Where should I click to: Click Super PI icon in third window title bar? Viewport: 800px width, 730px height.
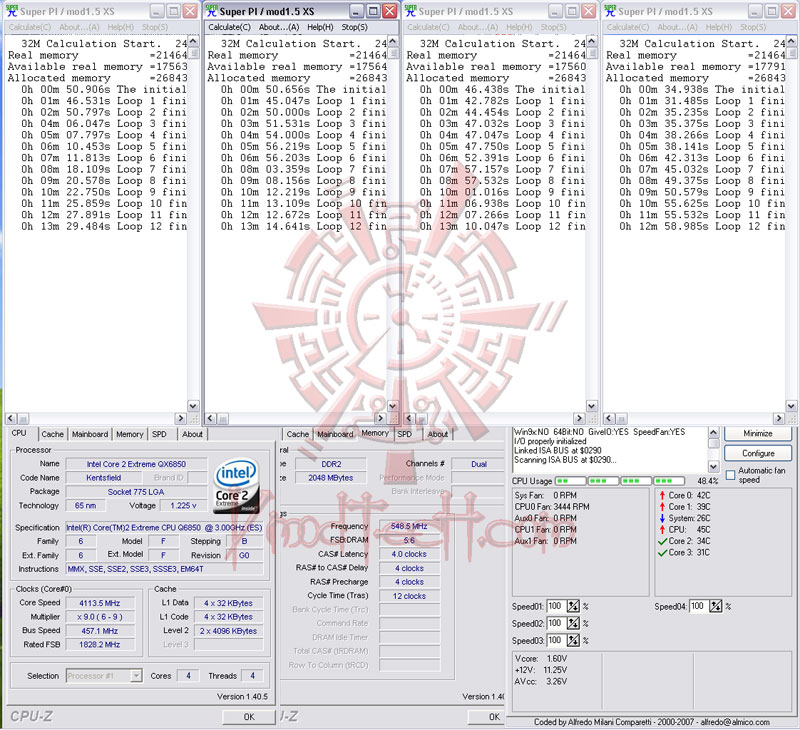tap(411, 11)
